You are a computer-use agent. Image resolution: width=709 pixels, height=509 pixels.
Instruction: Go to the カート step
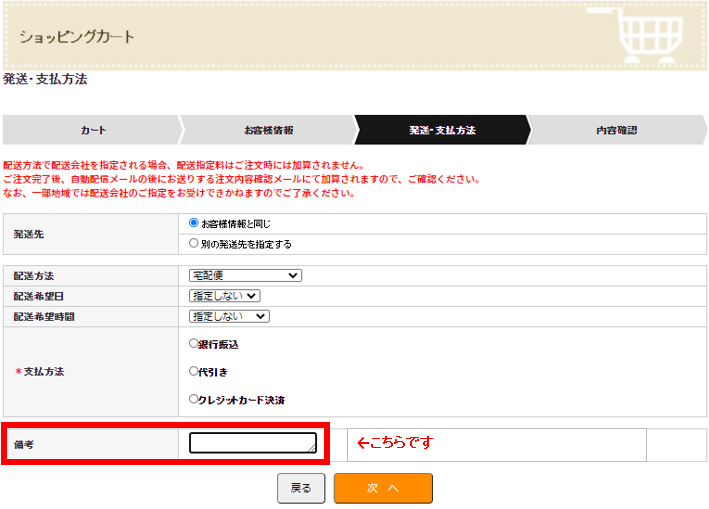pyautogui.click(x=93, y=130)
